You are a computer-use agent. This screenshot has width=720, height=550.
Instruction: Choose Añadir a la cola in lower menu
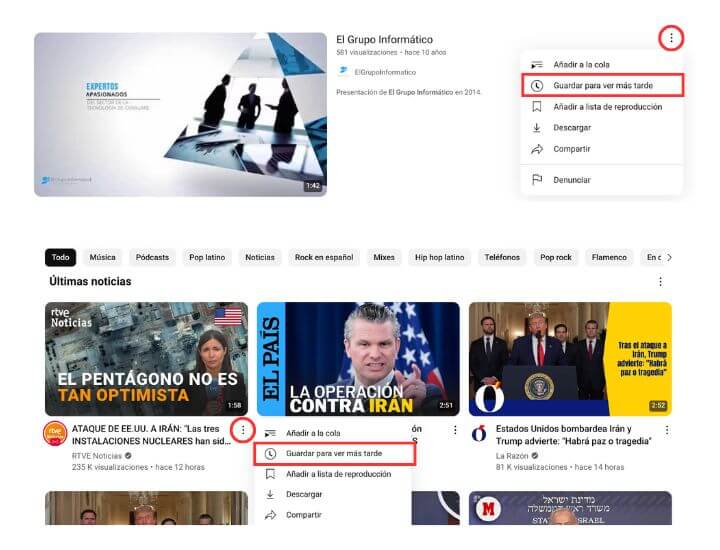click(333, 433)
